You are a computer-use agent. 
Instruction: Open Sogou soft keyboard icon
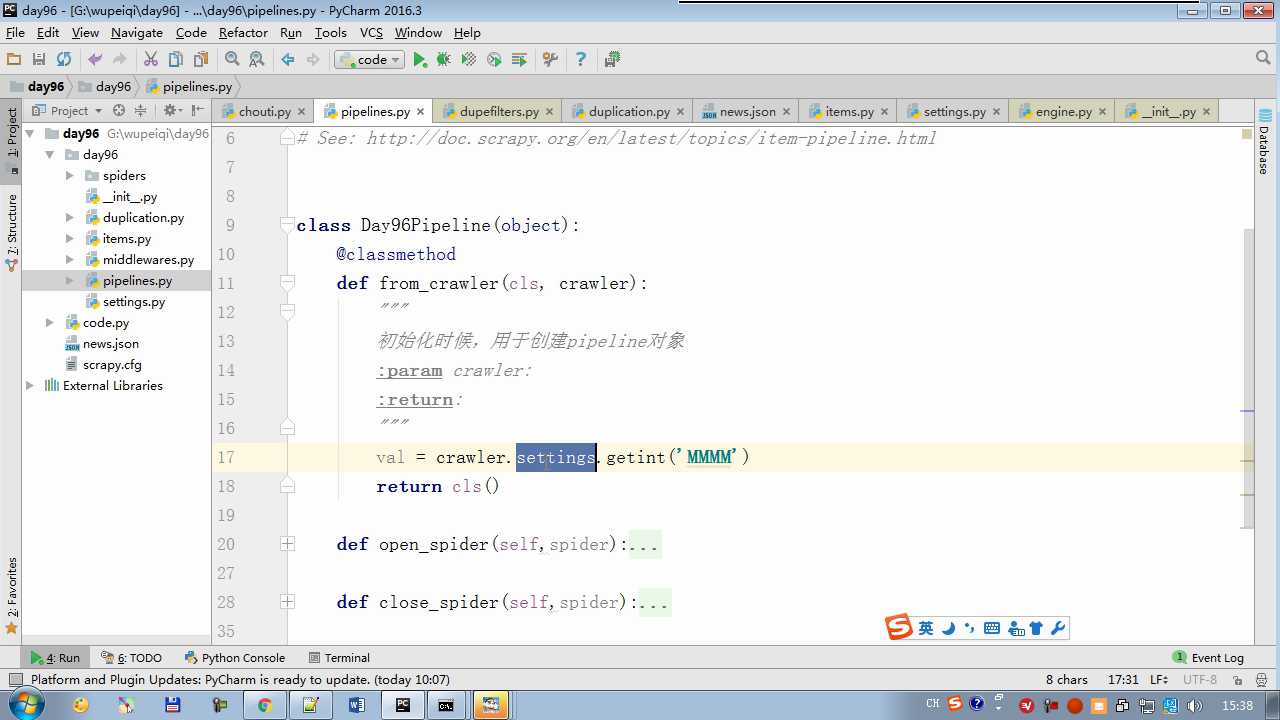coord(991,629)
